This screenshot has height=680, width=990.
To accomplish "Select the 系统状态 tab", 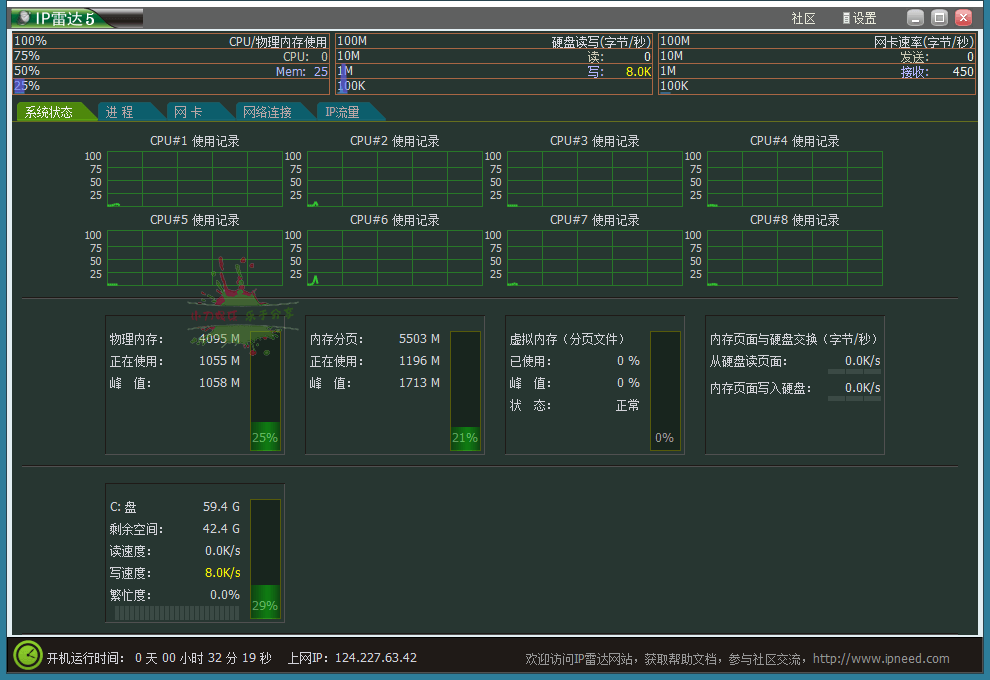I will coord(49,112).
